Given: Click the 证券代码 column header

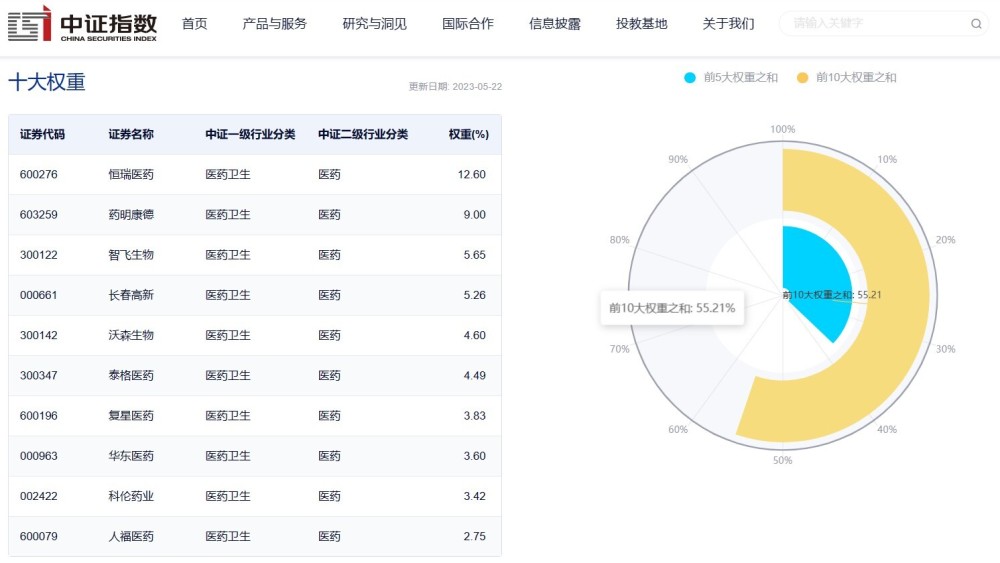Looking at the screenshot, I should coord(42,135).
